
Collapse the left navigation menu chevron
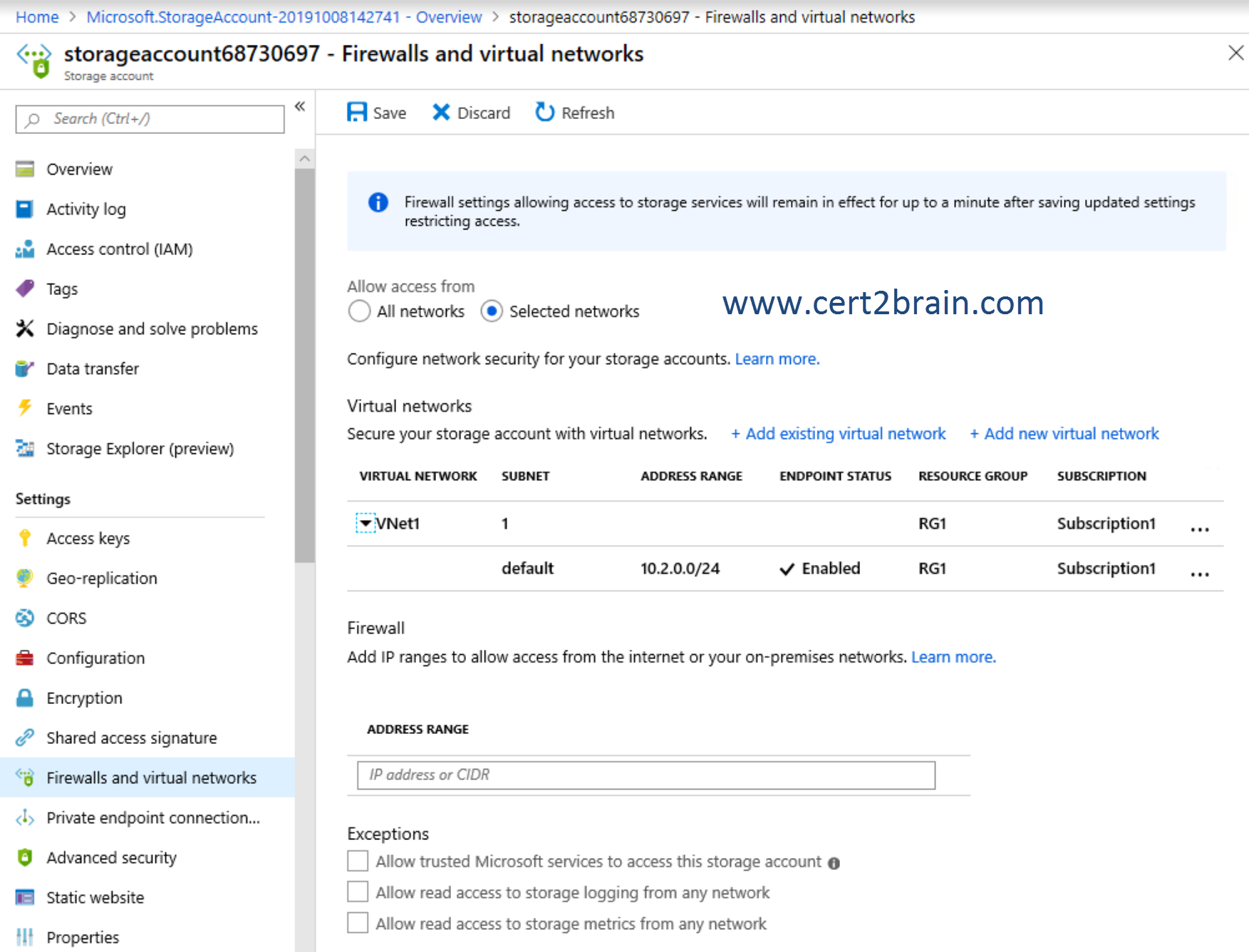300,106
